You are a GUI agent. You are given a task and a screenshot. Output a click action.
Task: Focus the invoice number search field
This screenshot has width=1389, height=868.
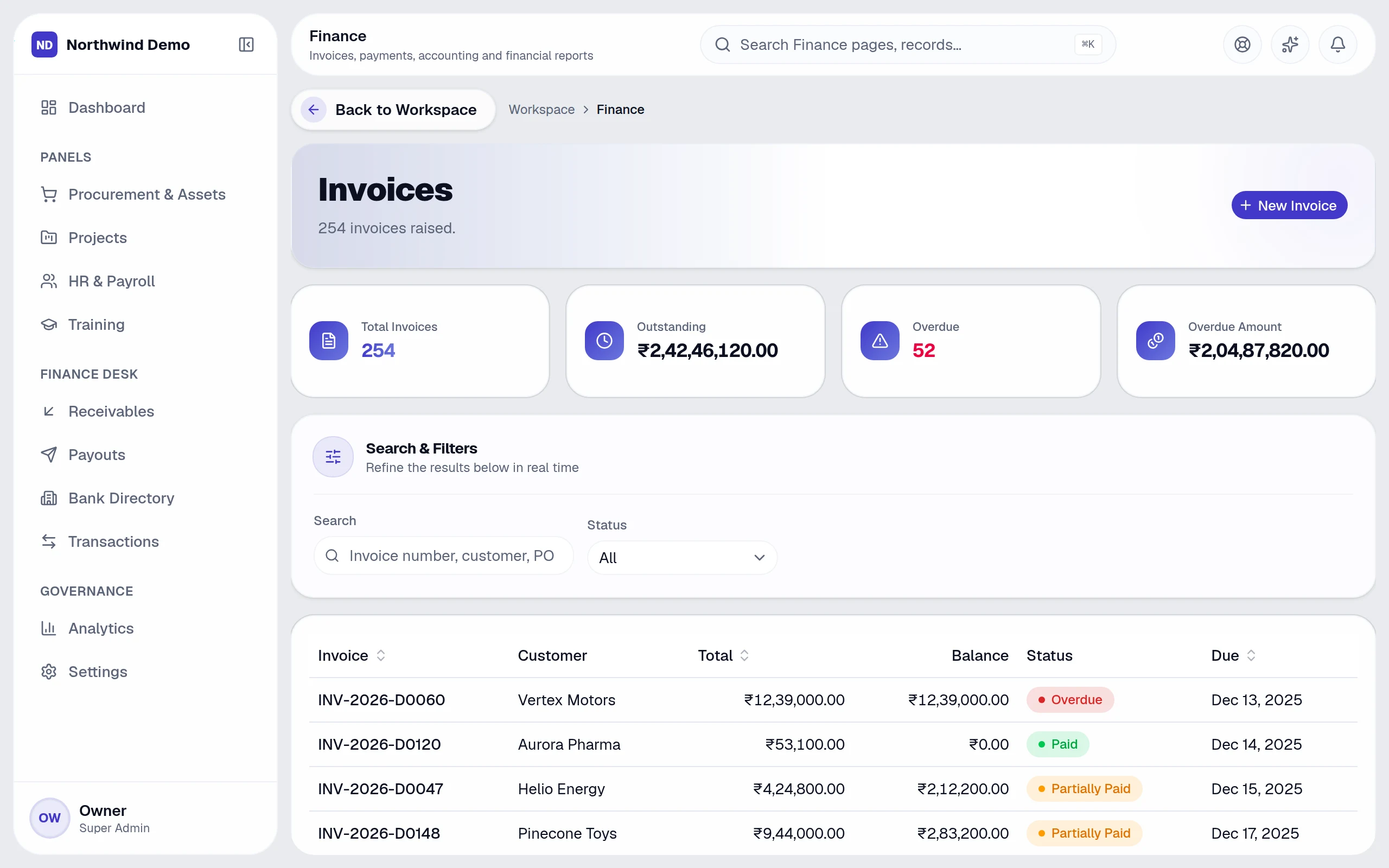coord(443,555)
